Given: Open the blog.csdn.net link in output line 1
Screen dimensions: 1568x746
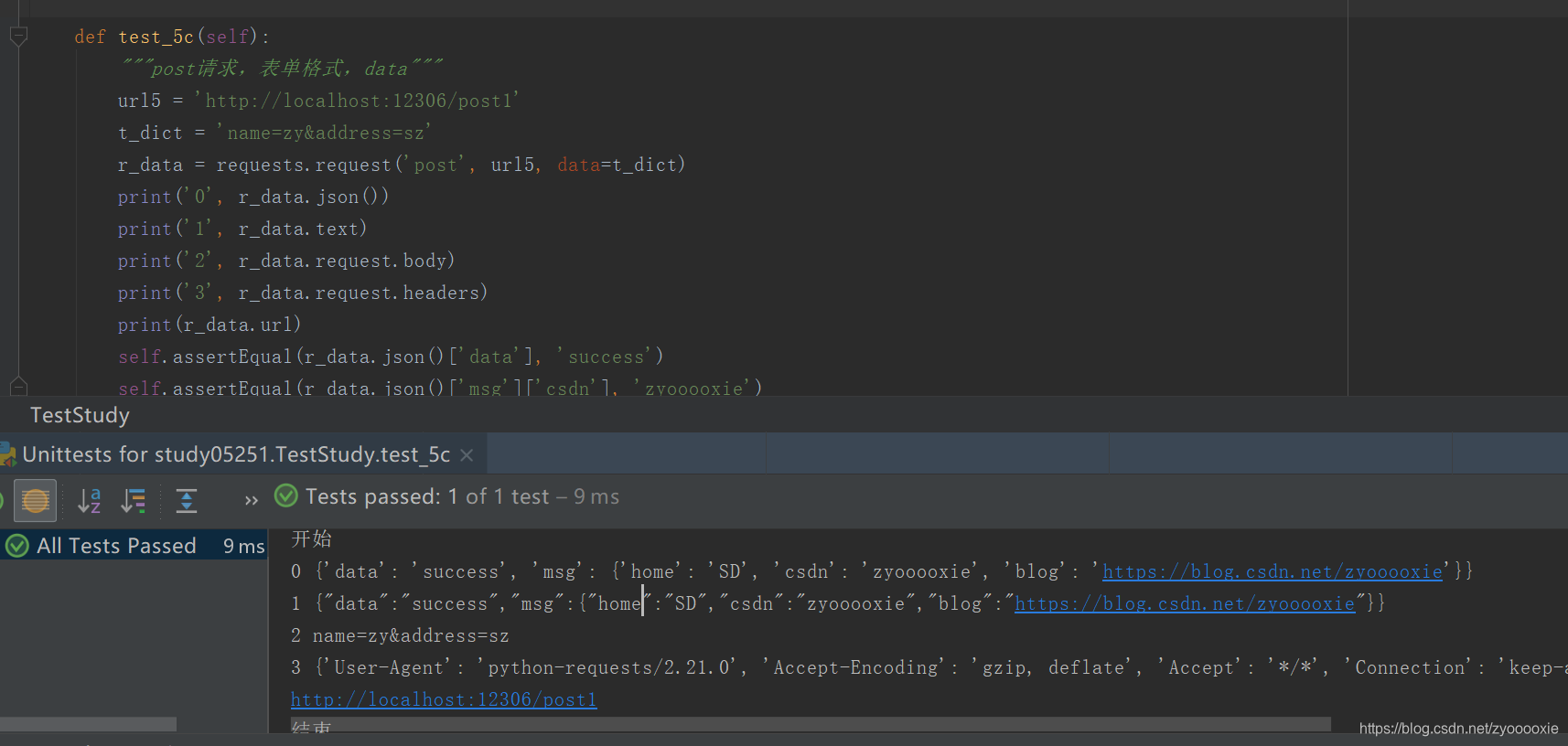Looking at the screenshot, I should coord(1185,603).
